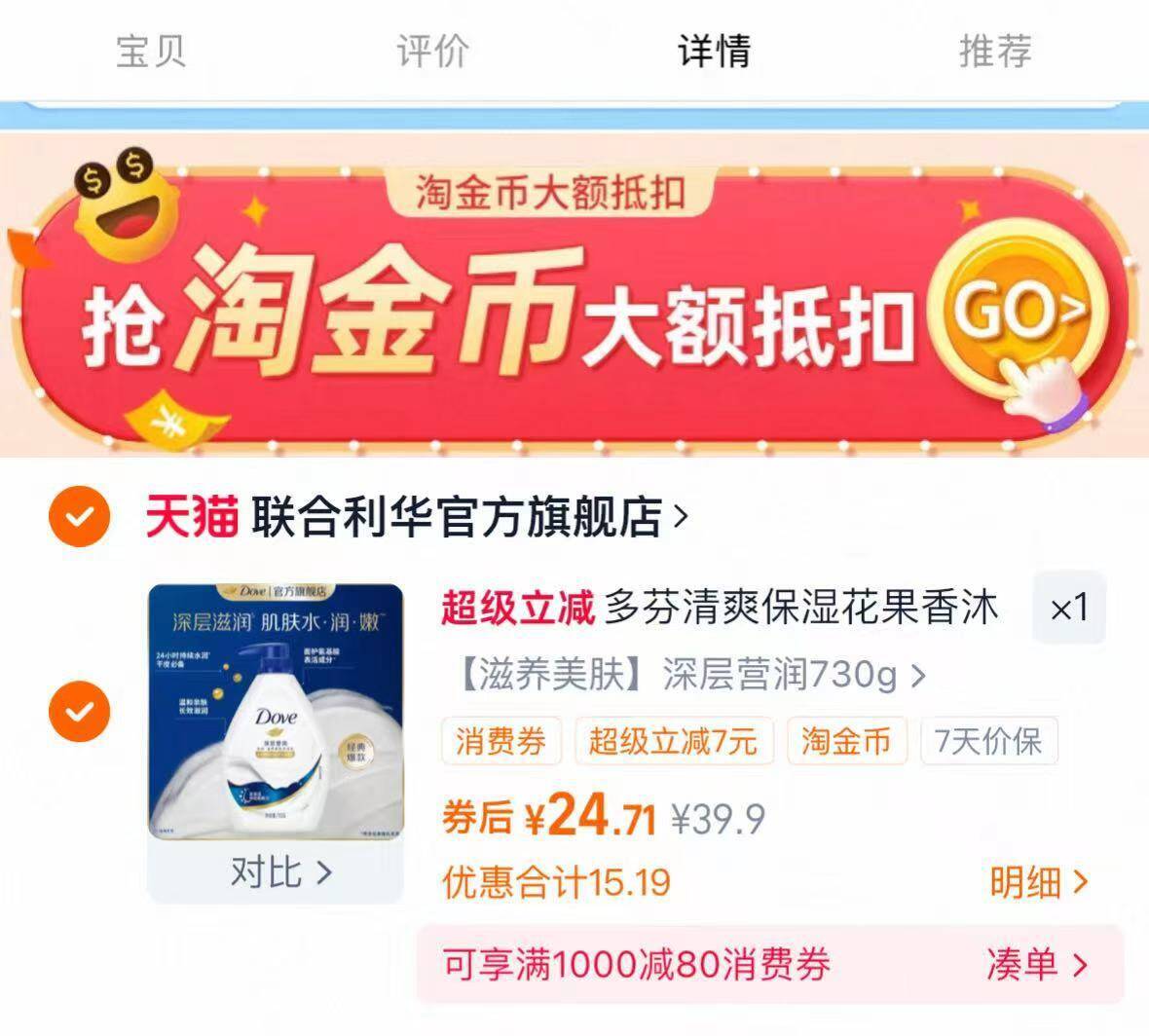Image resolution: width=1149 pixels, height=1036 pixels.
Task: Uncheck the 联合利华官方旗舰店 store checkbox
Action: coord(80,516)
